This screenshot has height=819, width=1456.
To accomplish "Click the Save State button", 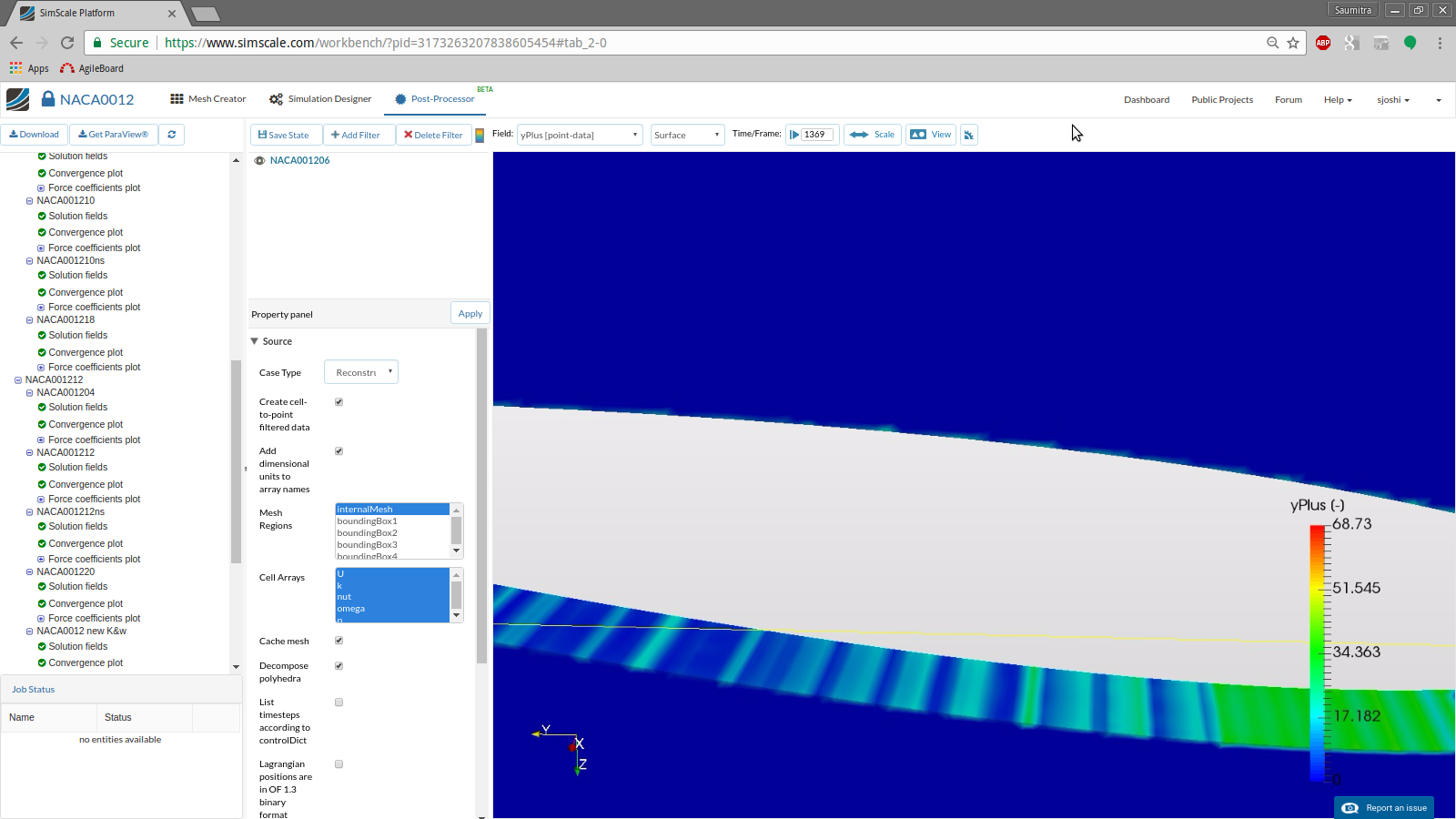I will pyautogui.click(x=285, y=135).
